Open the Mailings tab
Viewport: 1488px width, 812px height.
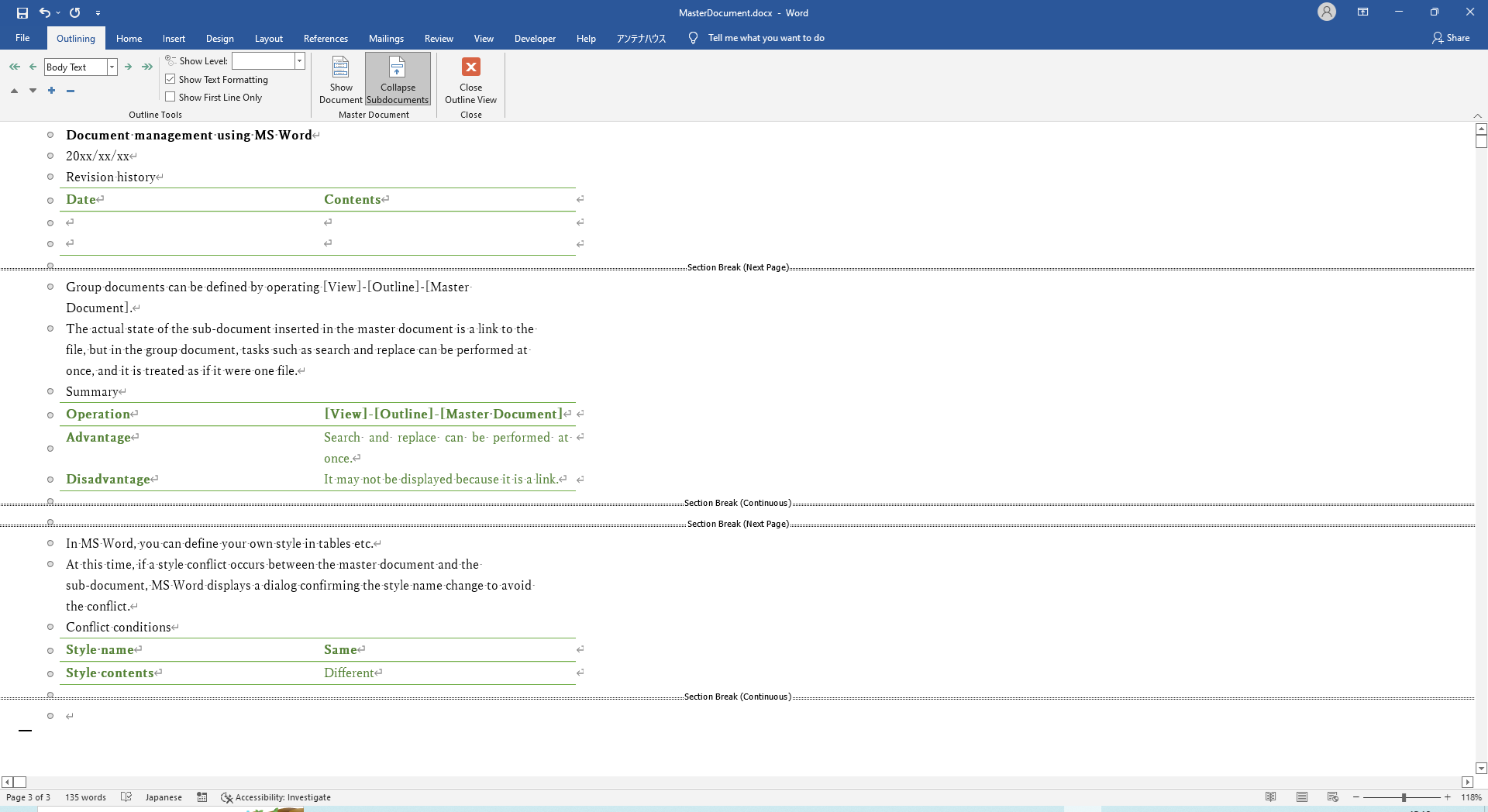[386, 38]
